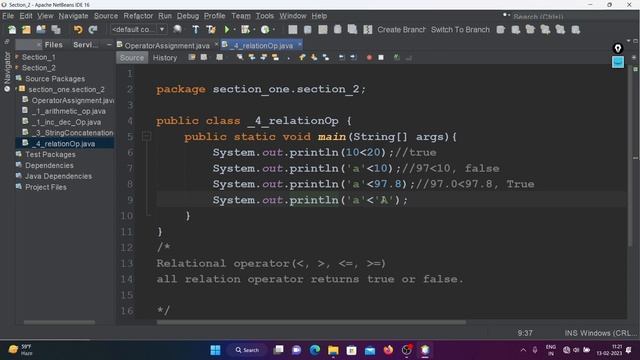Select Java Dependencies node
The image size is (640, 360).
(x=58, y=176)
